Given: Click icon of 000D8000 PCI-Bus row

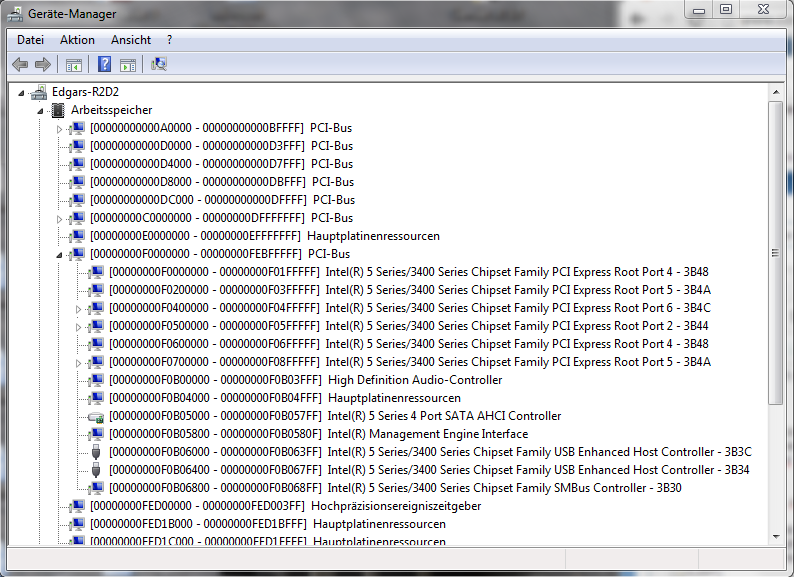Looking at the screenshot, I should [x=77, y=182].
